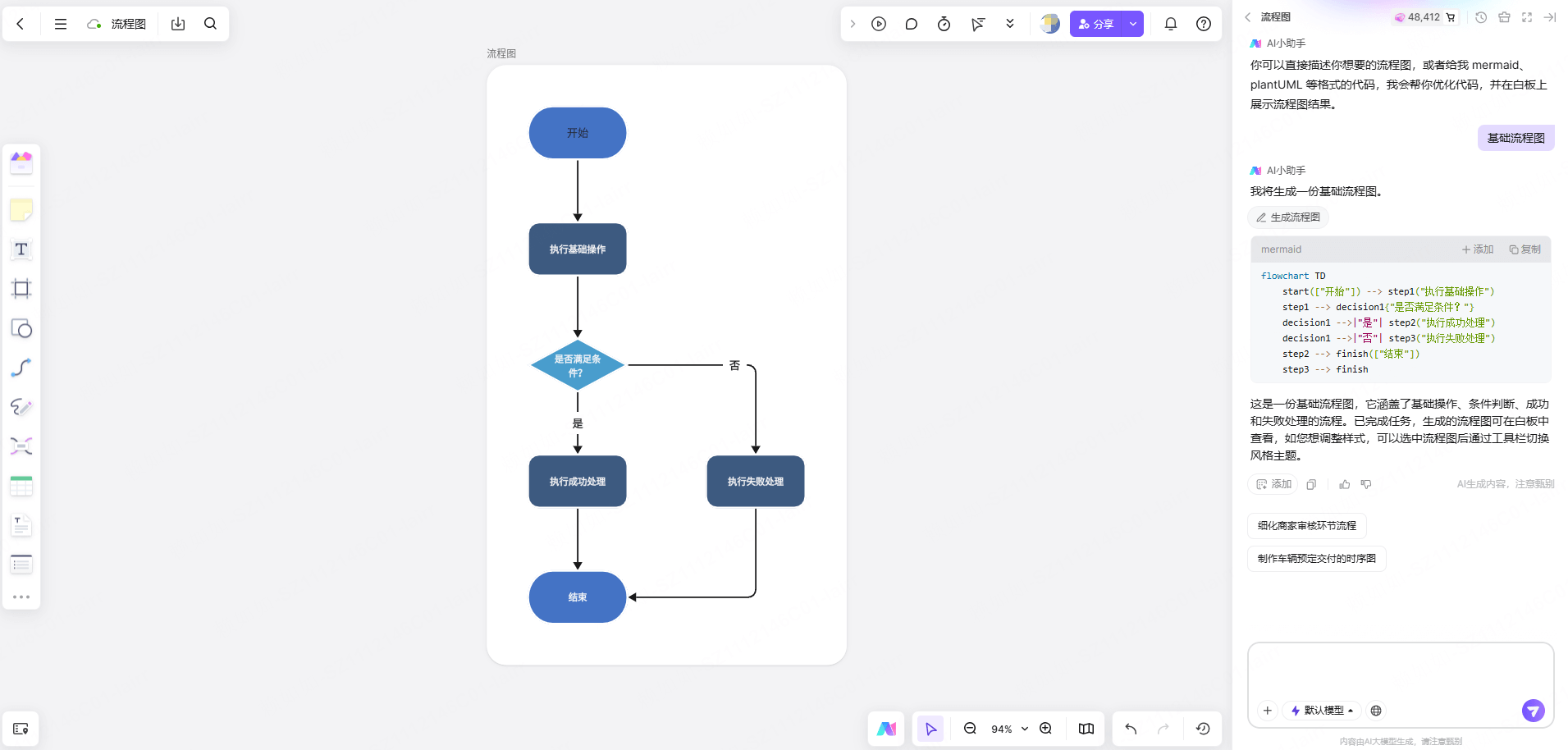The width and height of the screenshot is (1568, 750).
Task: Click the suggestion about merchant review flow
Action: point(1306,526)
